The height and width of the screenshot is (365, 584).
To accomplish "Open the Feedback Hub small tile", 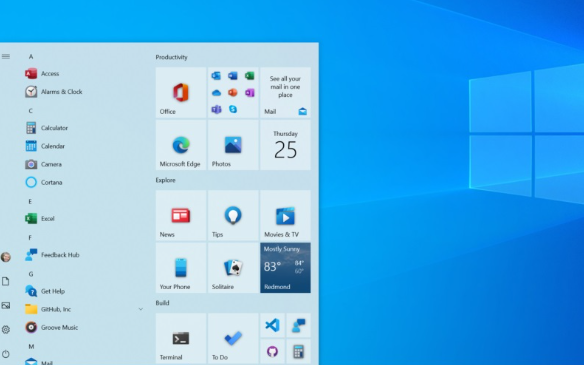I will [x=298, y=325].
